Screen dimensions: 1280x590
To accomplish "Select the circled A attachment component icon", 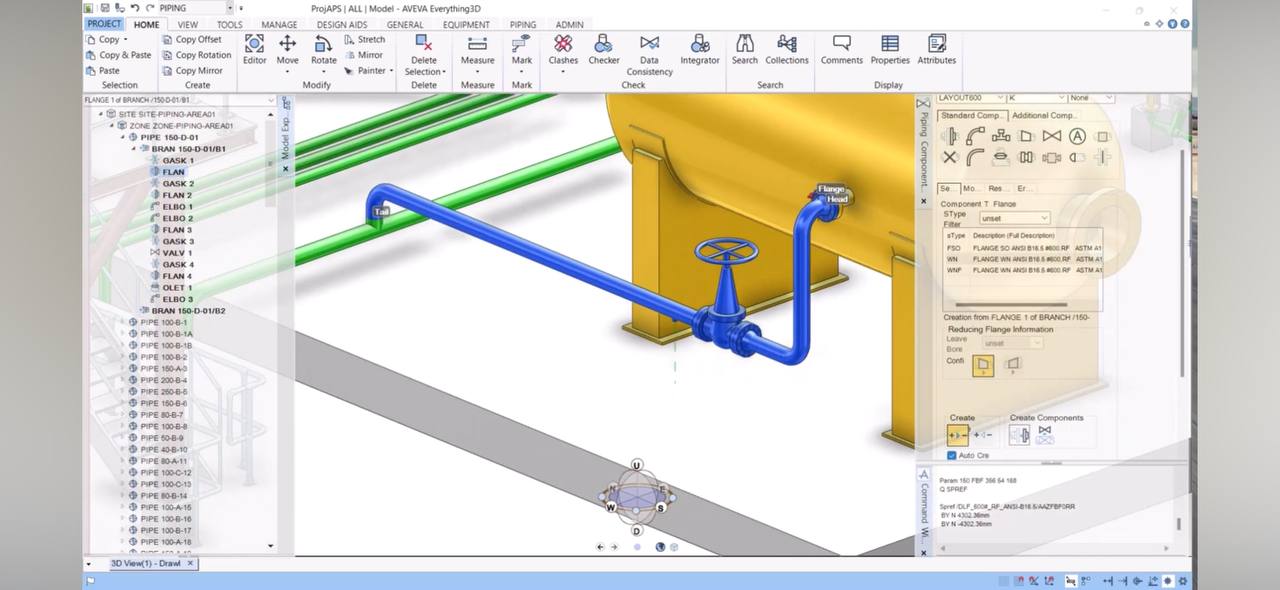I will click(x=1077, y=136).
